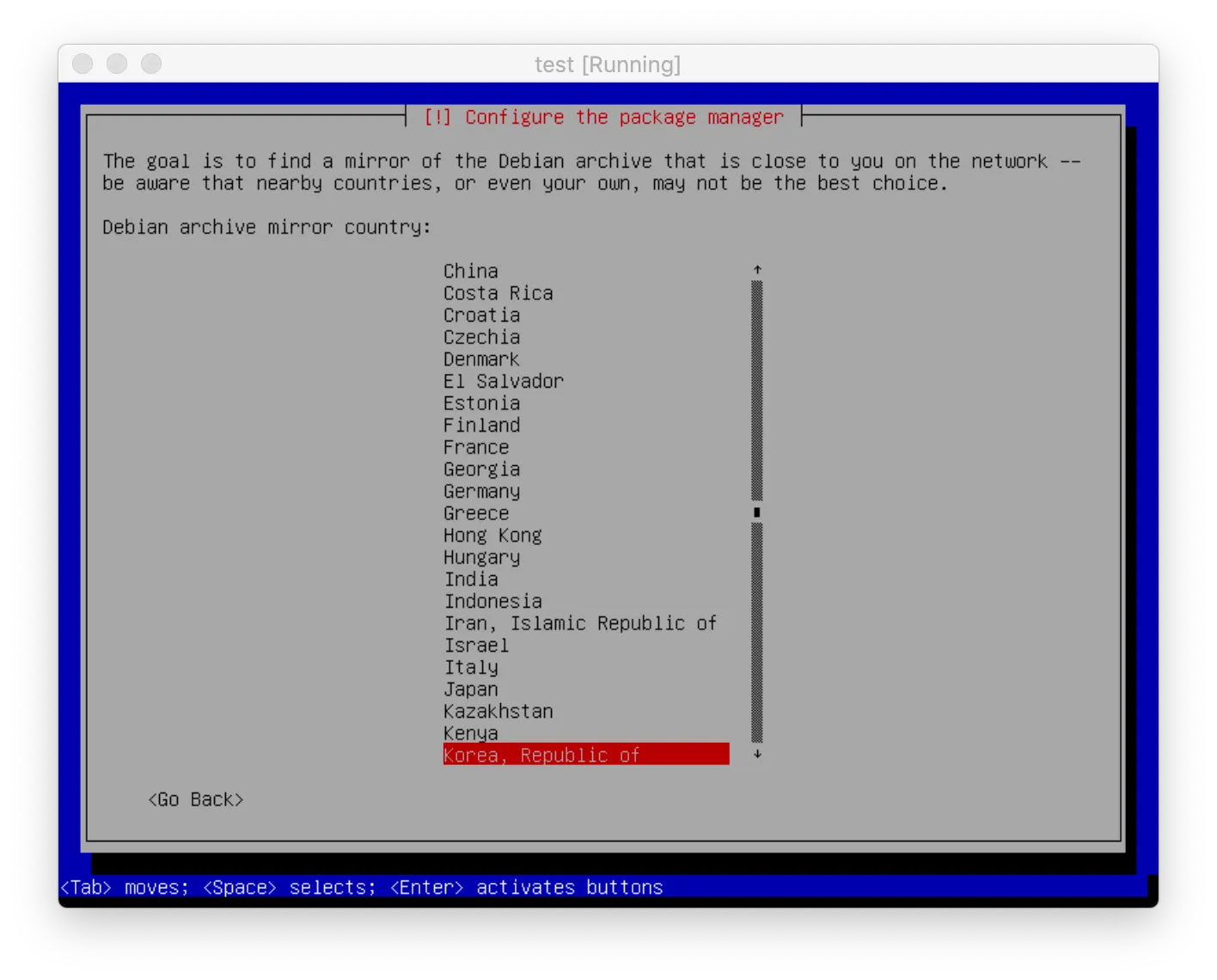Maximize the test [Running] window
Screen dimensions: 1217x980
151,64
